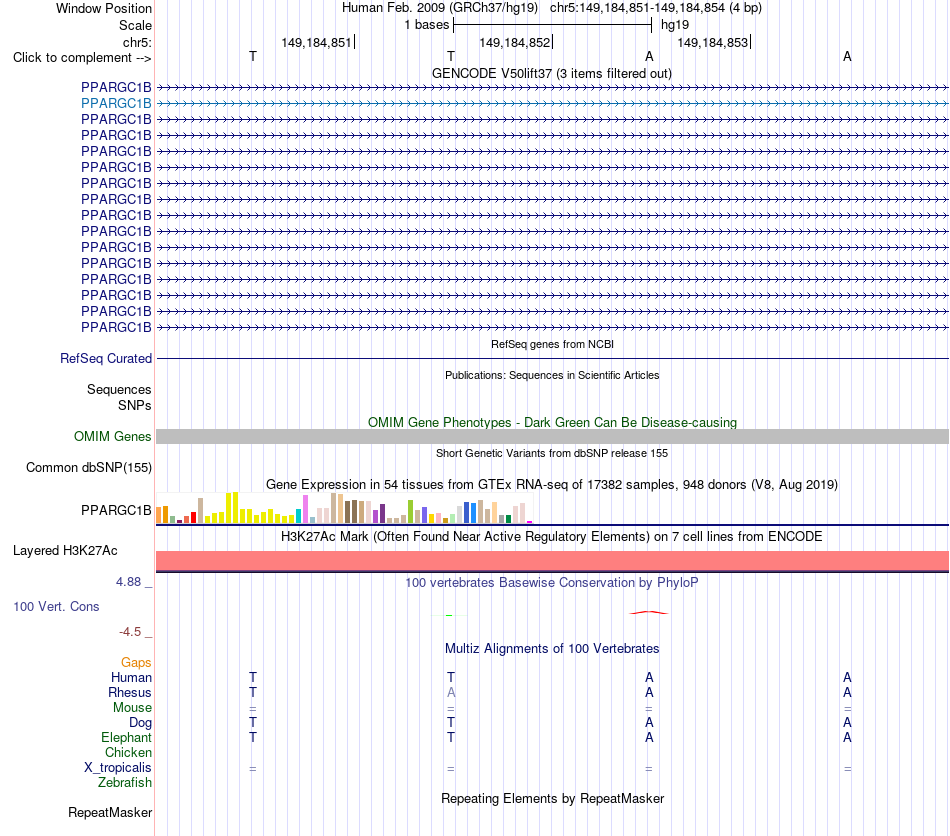
Task: Click the small green PhyloP conservation mark
Action: click(449, 615)
